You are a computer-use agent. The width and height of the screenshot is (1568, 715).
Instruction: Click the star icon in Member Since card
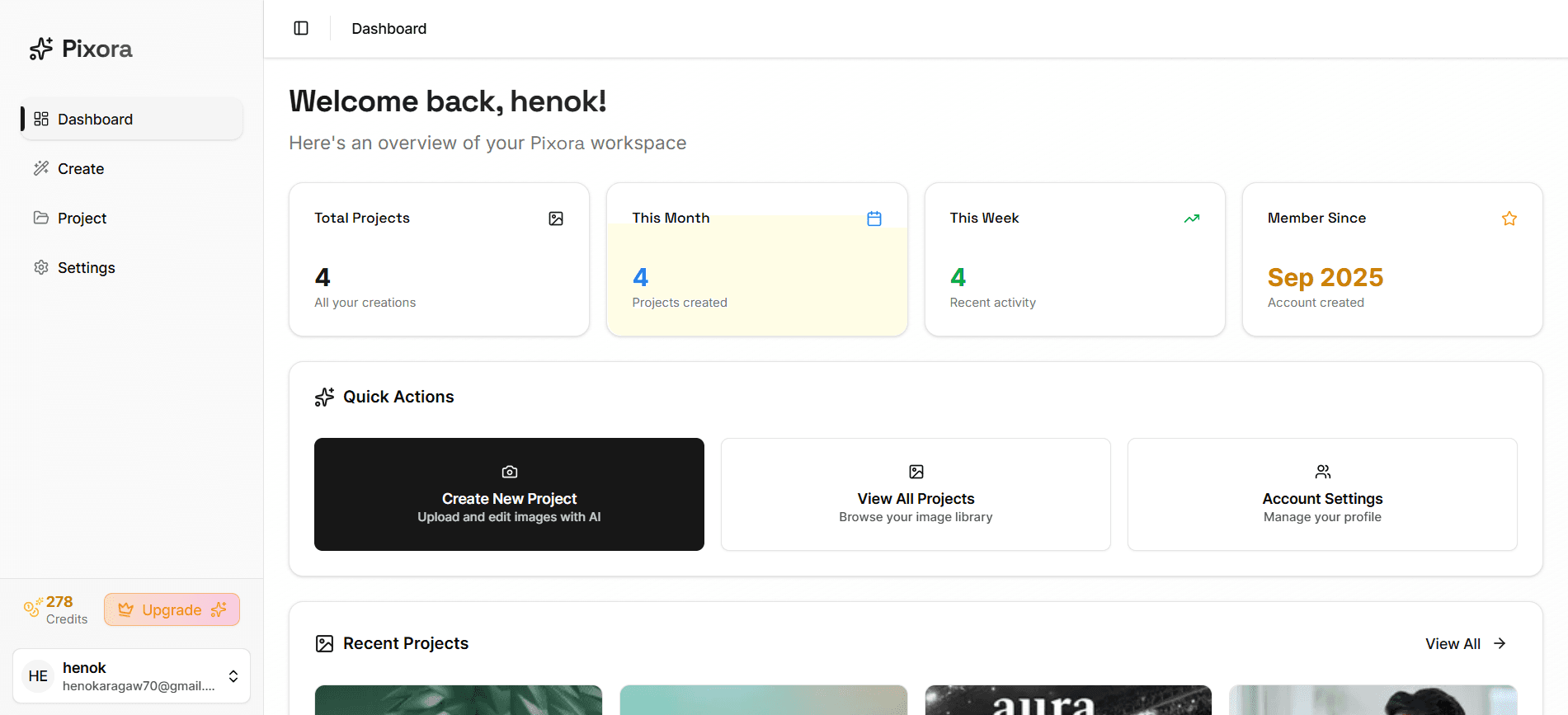[1509, 219]
